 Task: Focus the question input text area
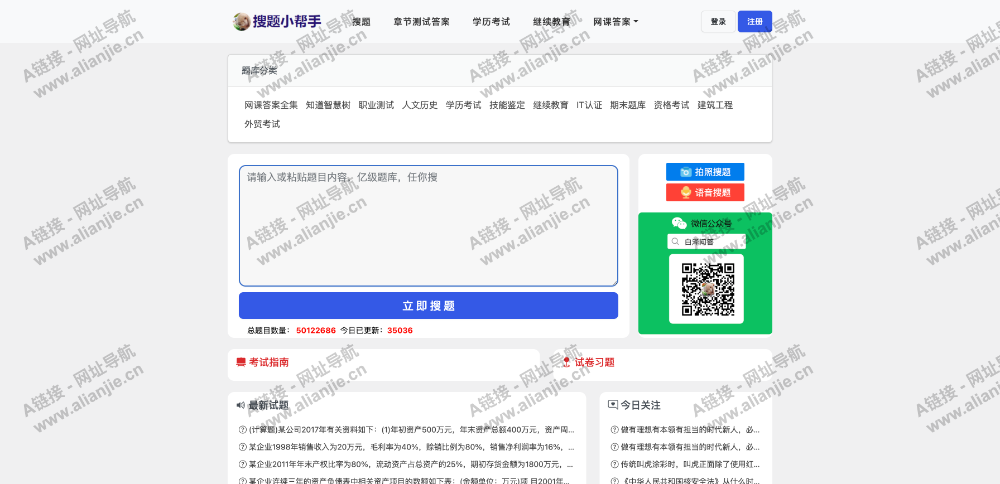pos(429,226)
